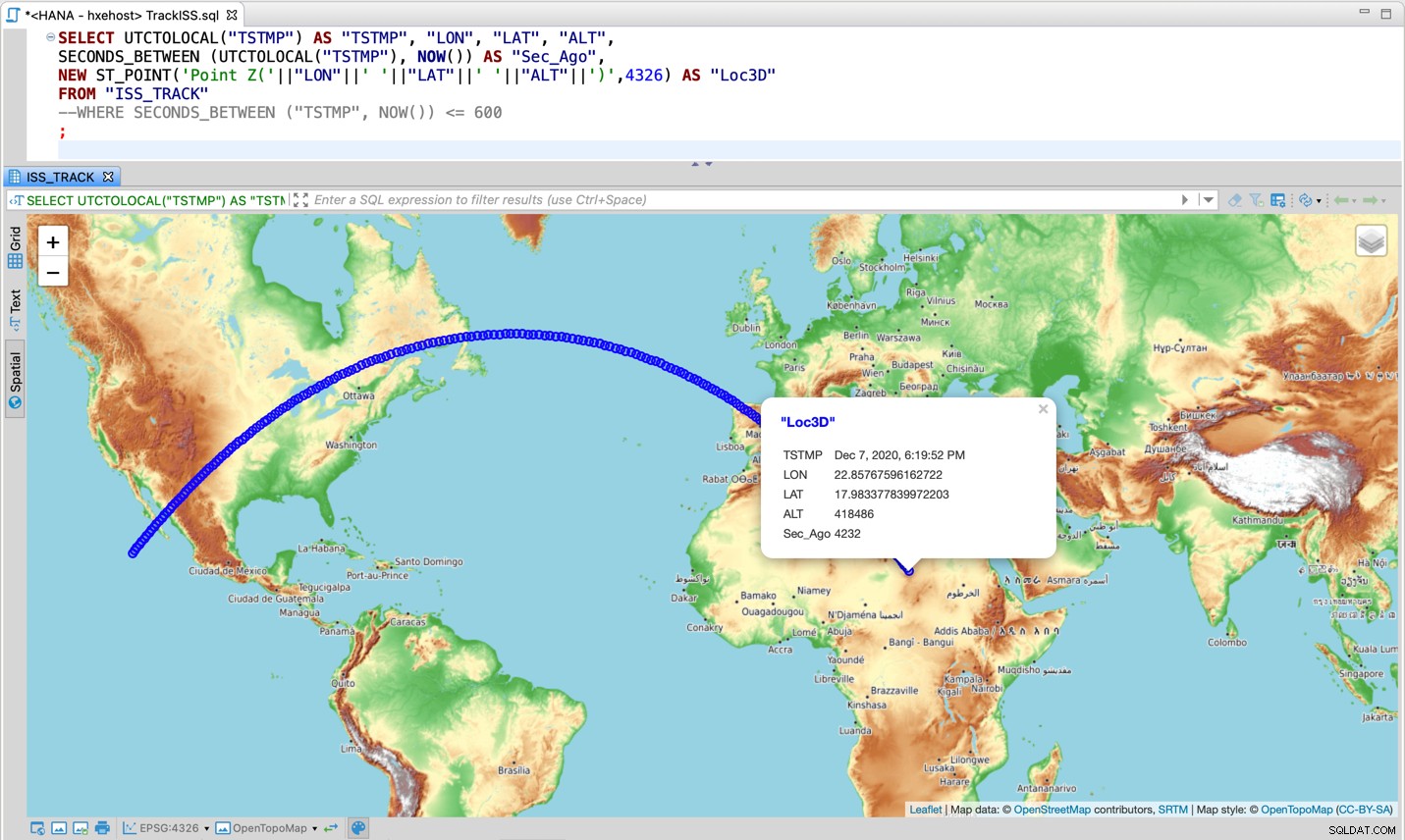Clear the filter with eraser icon

(1234, 200)
